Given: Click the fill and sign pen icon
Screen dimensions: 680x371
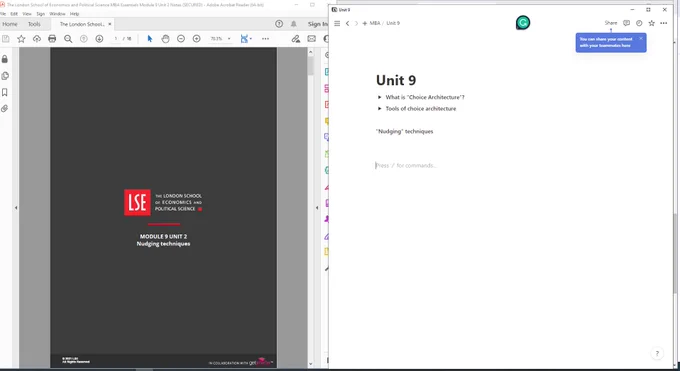Looking at the screenshot, I should [296, 39].
